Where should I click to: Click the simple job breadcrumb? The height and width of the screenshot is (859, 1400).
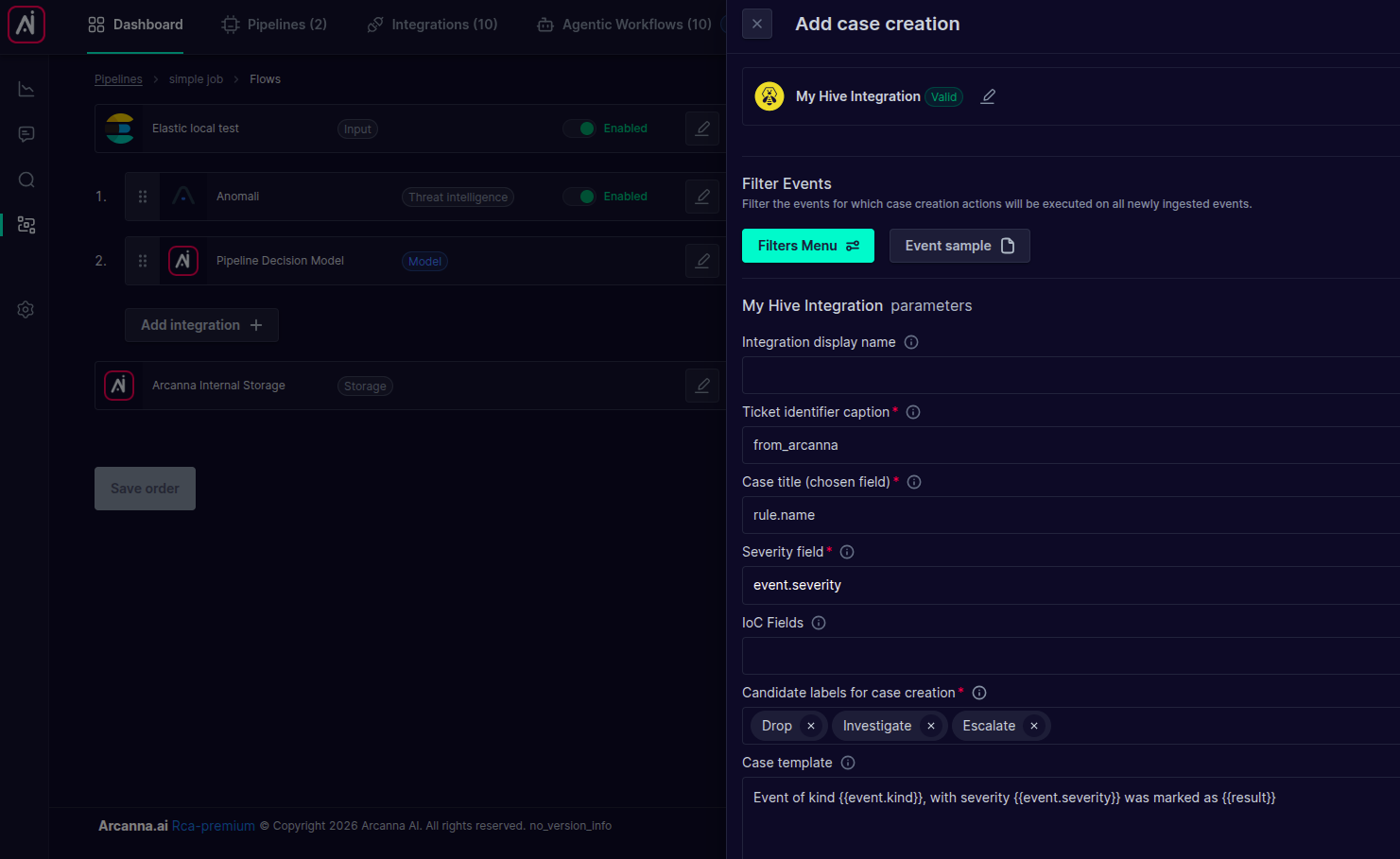196,79
